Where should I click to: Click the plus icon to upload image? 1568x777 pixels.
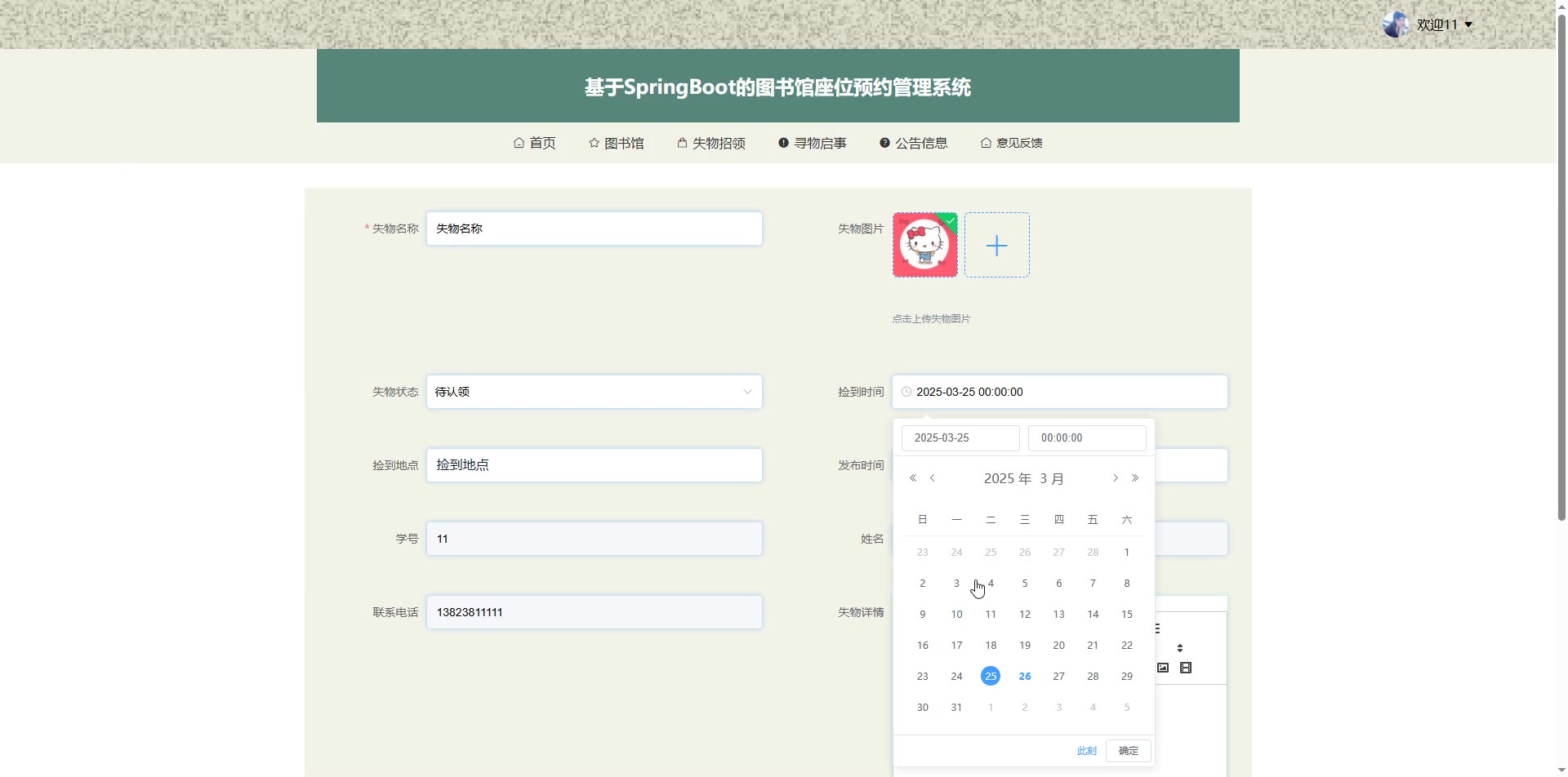point(996,246)
